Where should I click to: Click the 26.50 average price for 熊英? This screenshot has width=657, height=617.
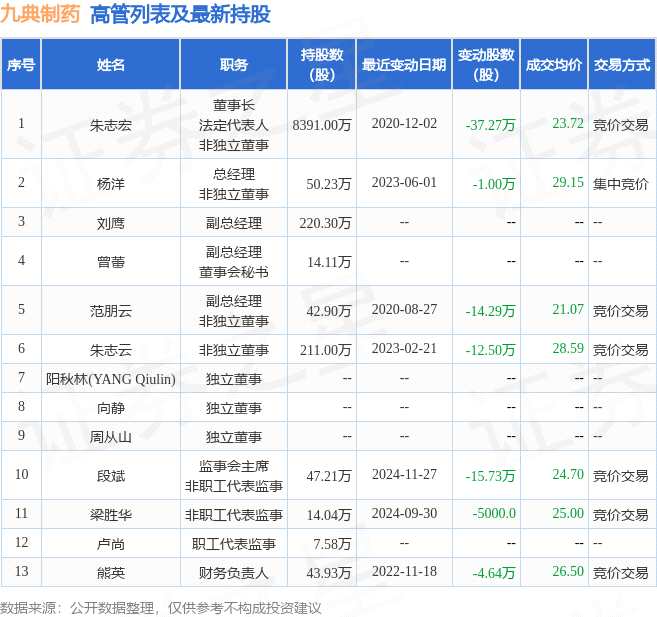coord(568,571)
